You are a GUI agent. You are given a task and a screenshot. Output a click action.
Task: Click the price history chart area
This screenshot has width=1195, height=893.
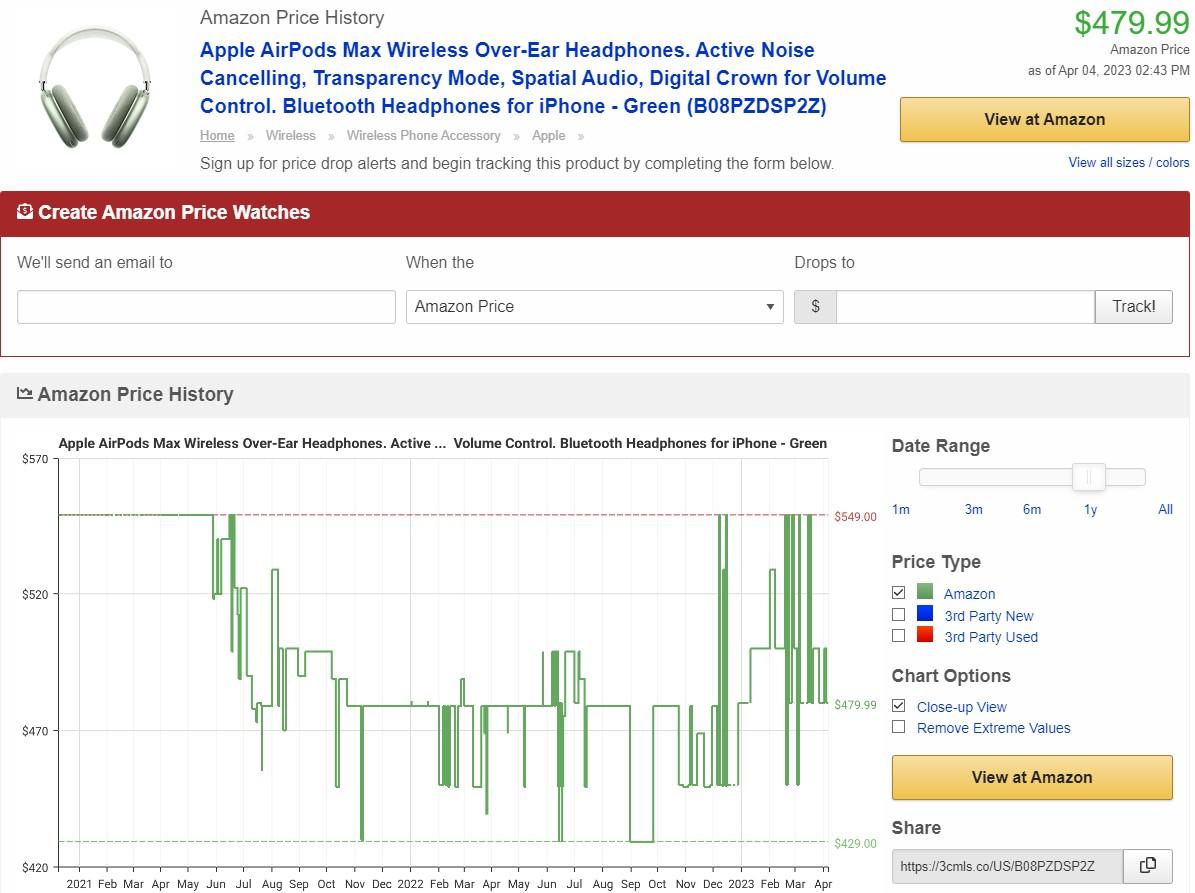point(444,663)
